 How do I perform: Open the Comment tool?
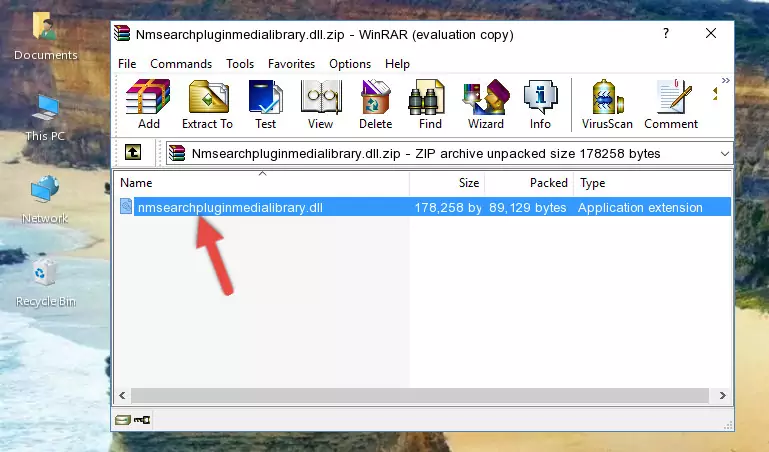pyautogui.click(x=671, y=104)
